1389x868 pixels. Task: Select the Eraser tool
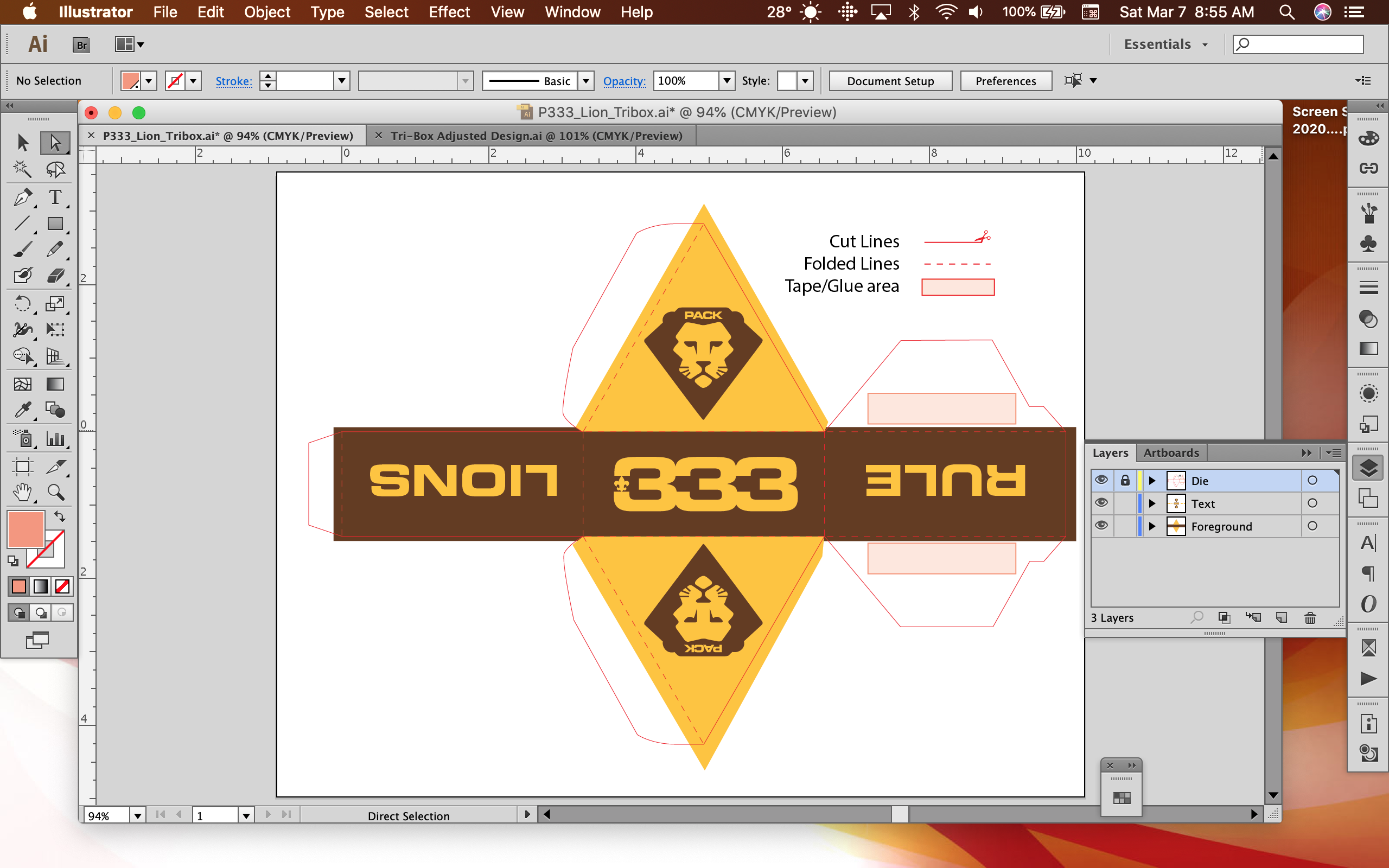pos(55,276)
